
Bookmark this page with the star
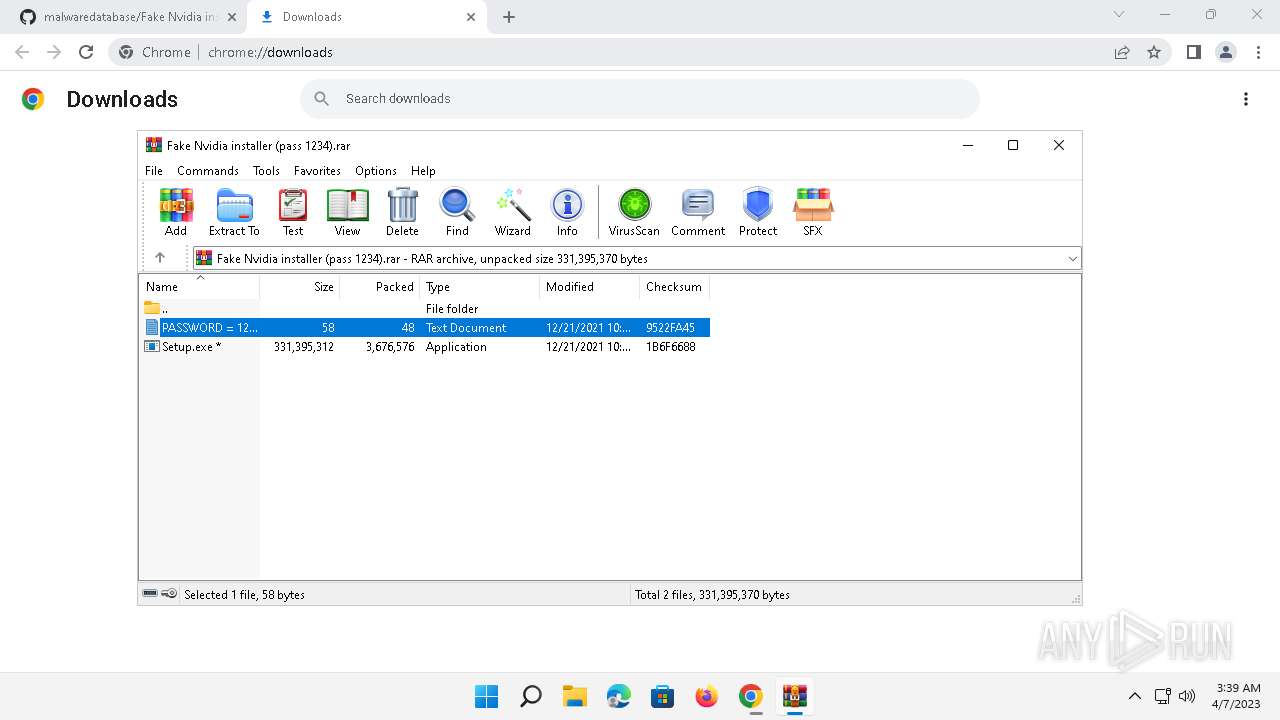pos(1154,52)
